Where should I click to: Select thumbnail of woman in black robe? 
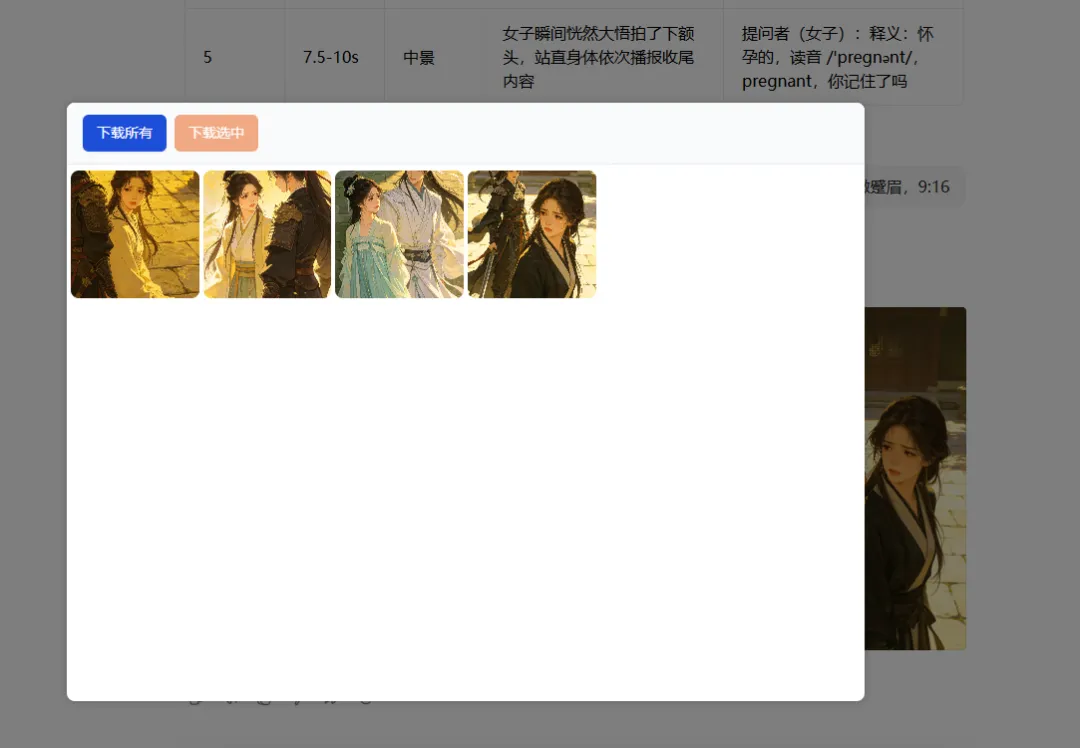coord(532,234)
